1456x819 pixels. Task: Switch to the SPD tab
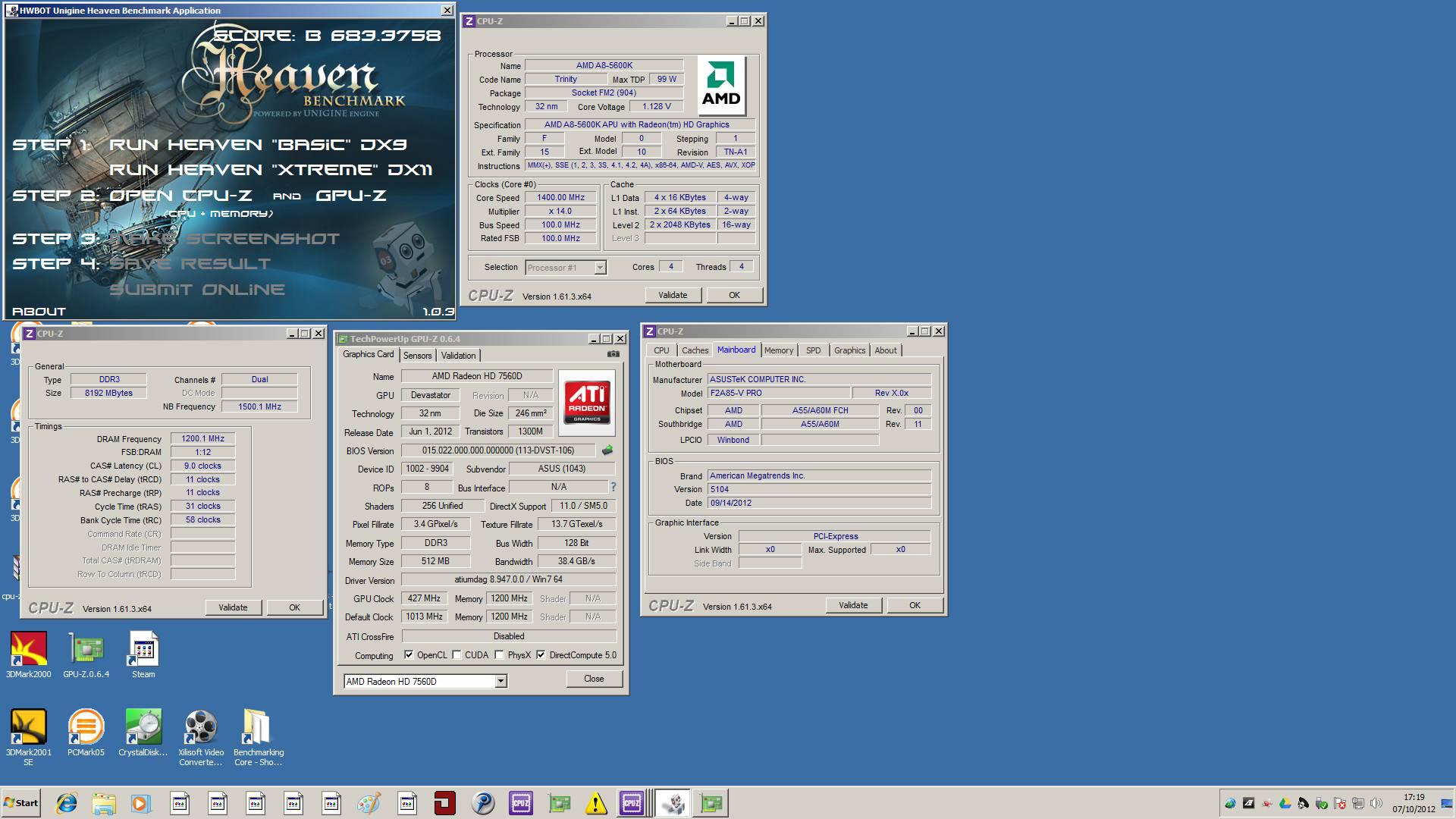pos(813,350)
